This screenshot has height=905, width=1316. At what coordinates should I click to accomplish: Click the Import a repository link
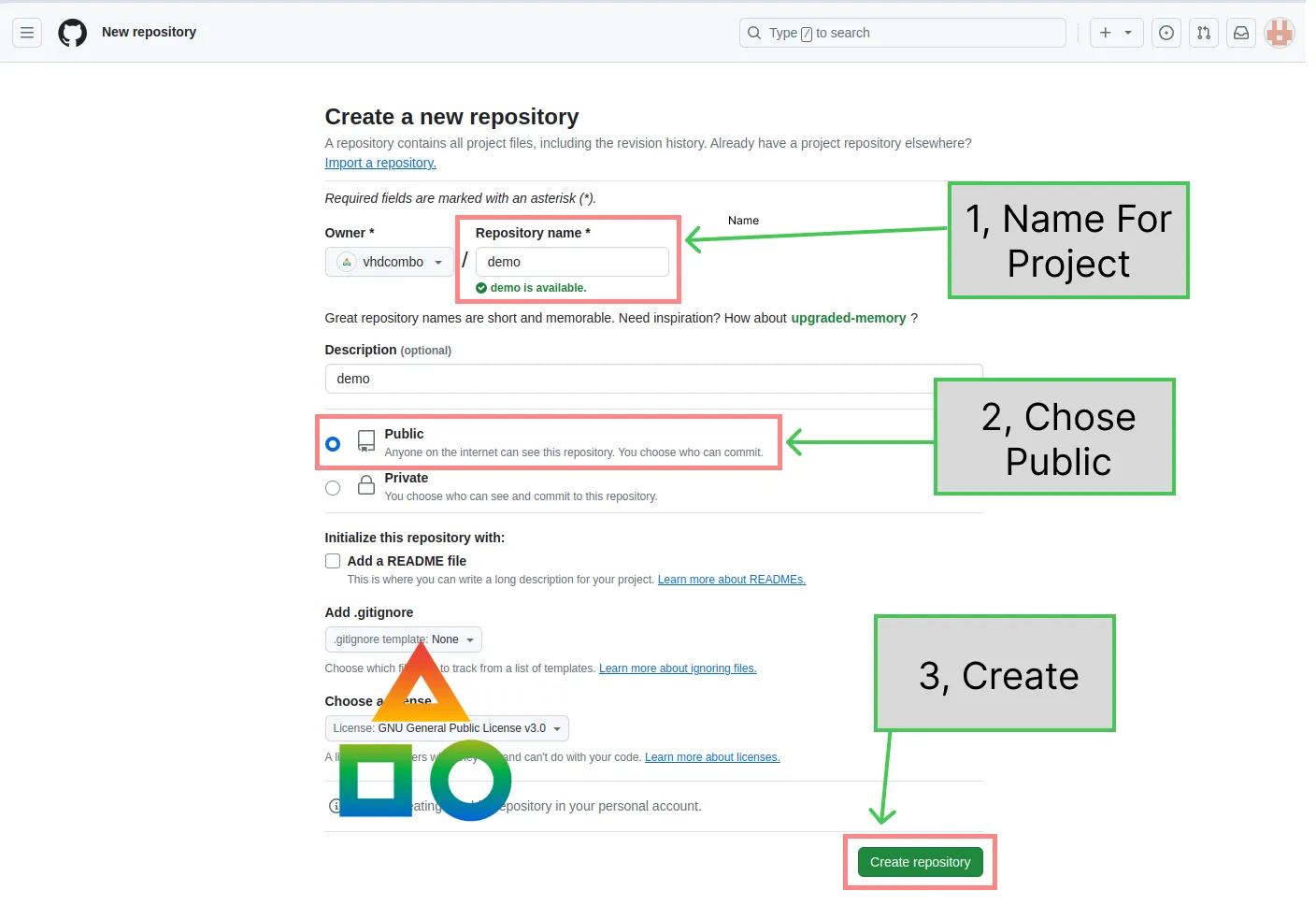point(380,163)
